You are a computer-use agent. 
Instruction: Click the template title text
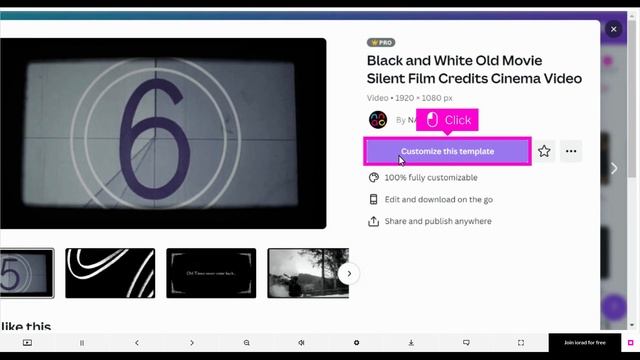tap(474, 69)
